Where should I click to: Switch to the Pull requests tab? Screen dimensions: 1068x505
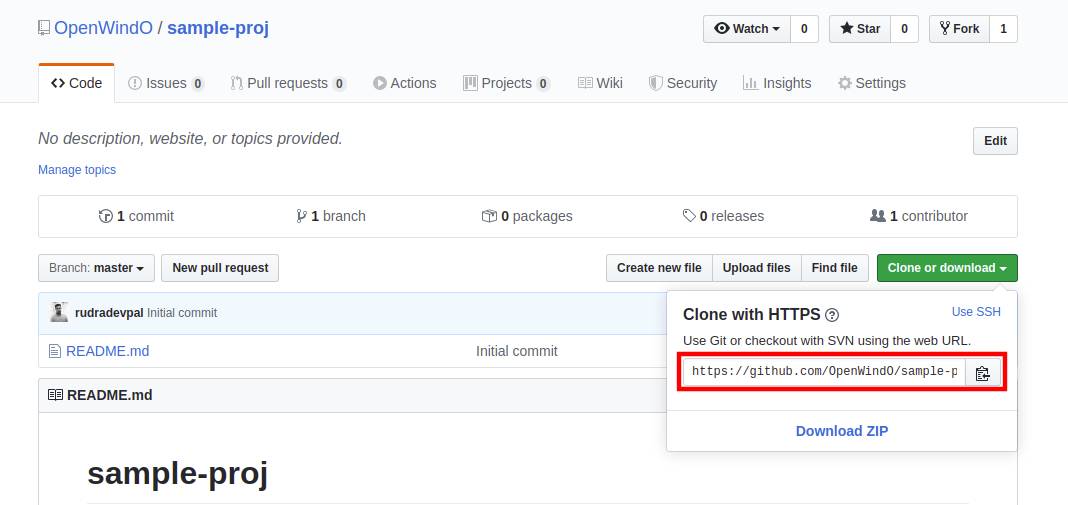click(288, 83)
